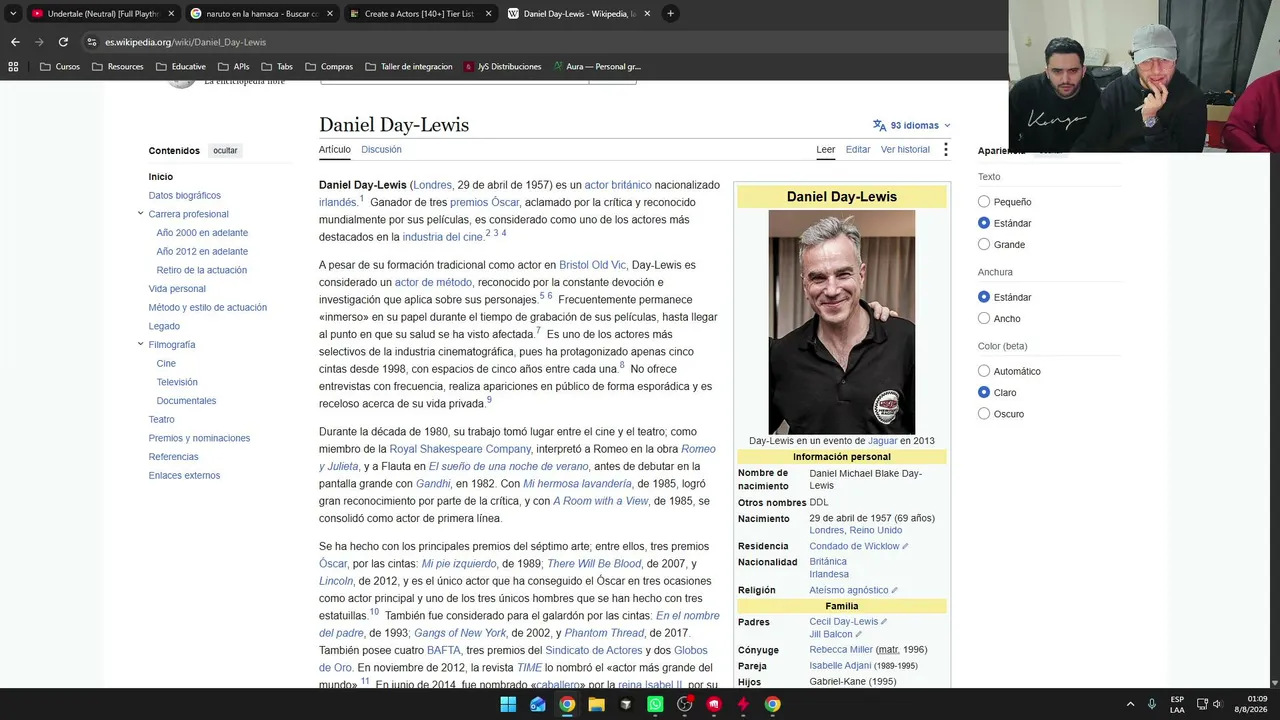1280x720 pixels.
Task: Select the Estándar width option
Action: tap(984, 297)
